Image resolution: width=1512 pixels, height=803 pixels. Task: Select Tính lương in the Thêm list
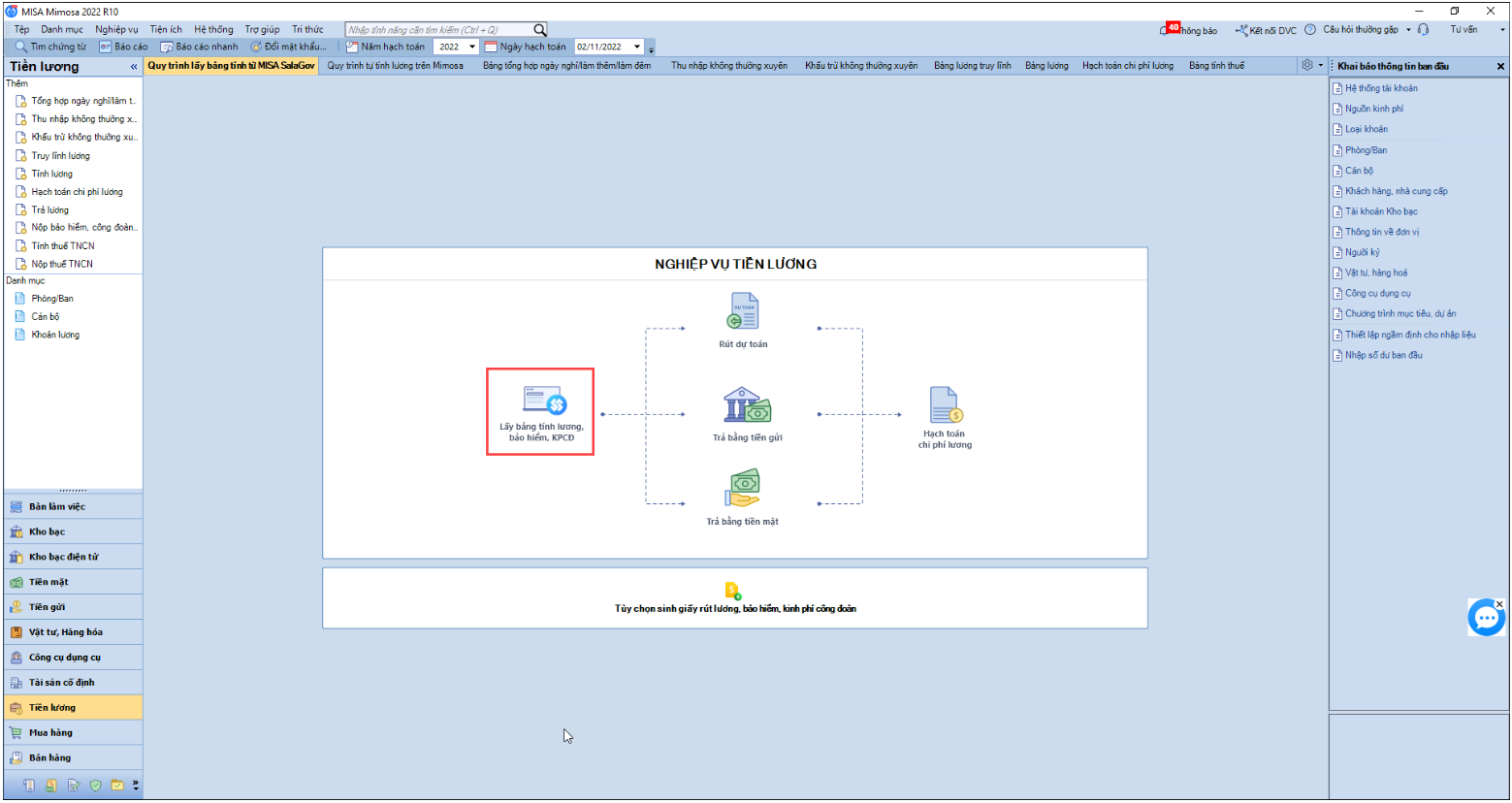tap(51, 174)
